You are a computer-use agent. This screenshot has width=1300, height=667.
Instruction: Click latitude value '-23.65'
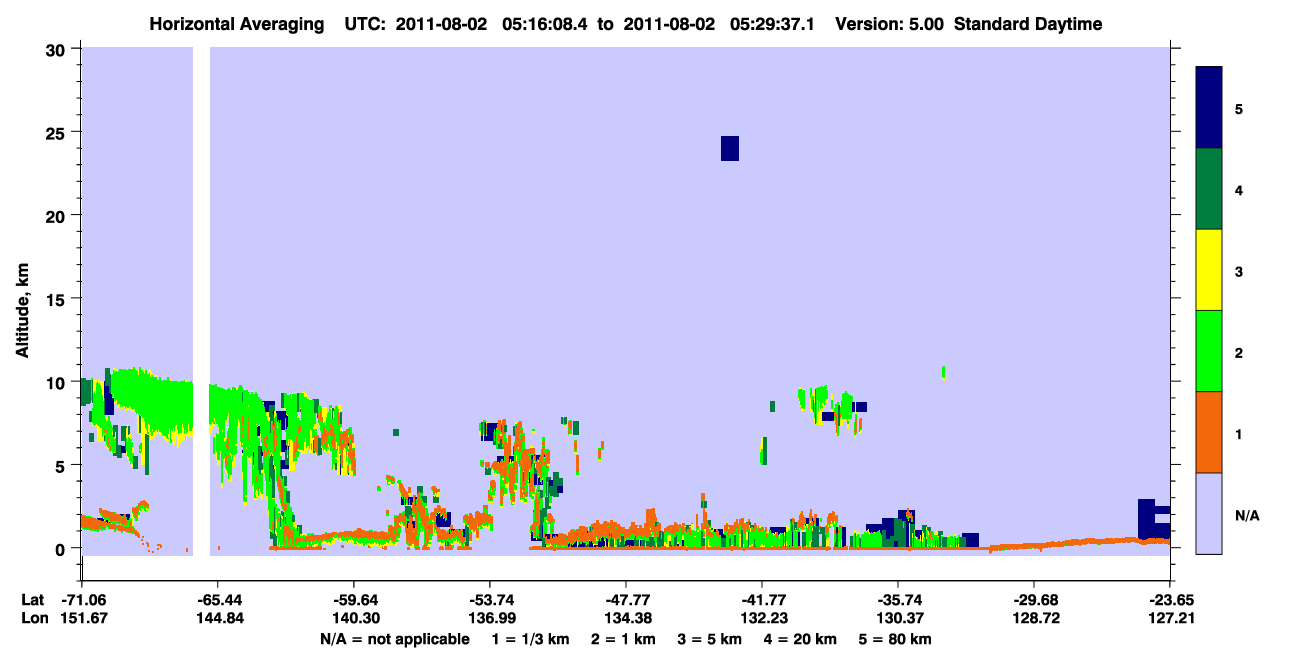pyautogui.click(x=1170, y=600)
